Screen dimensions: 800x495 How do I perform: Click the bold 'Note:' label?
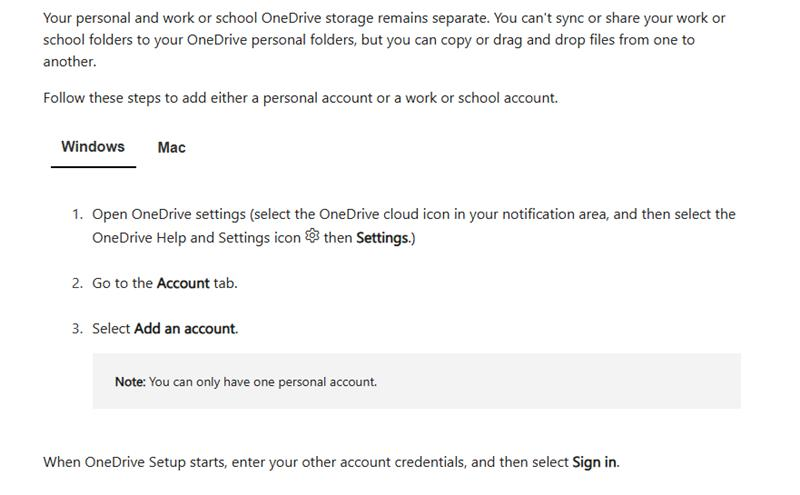click(x=130, y=382)
